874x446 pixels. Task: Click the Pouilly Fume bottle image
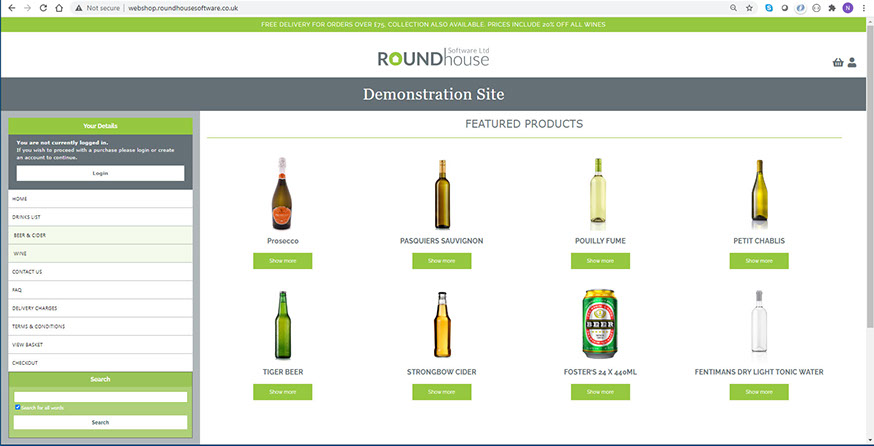click(x=598, y=193)
